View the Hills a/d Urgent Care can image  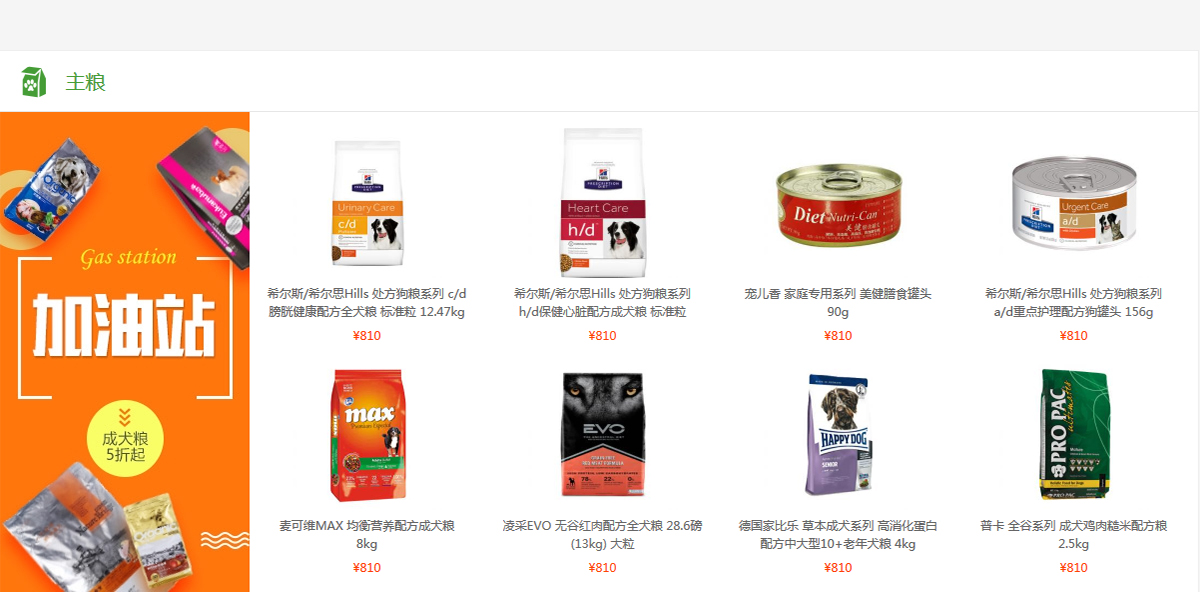click(x=1074, y=203)
